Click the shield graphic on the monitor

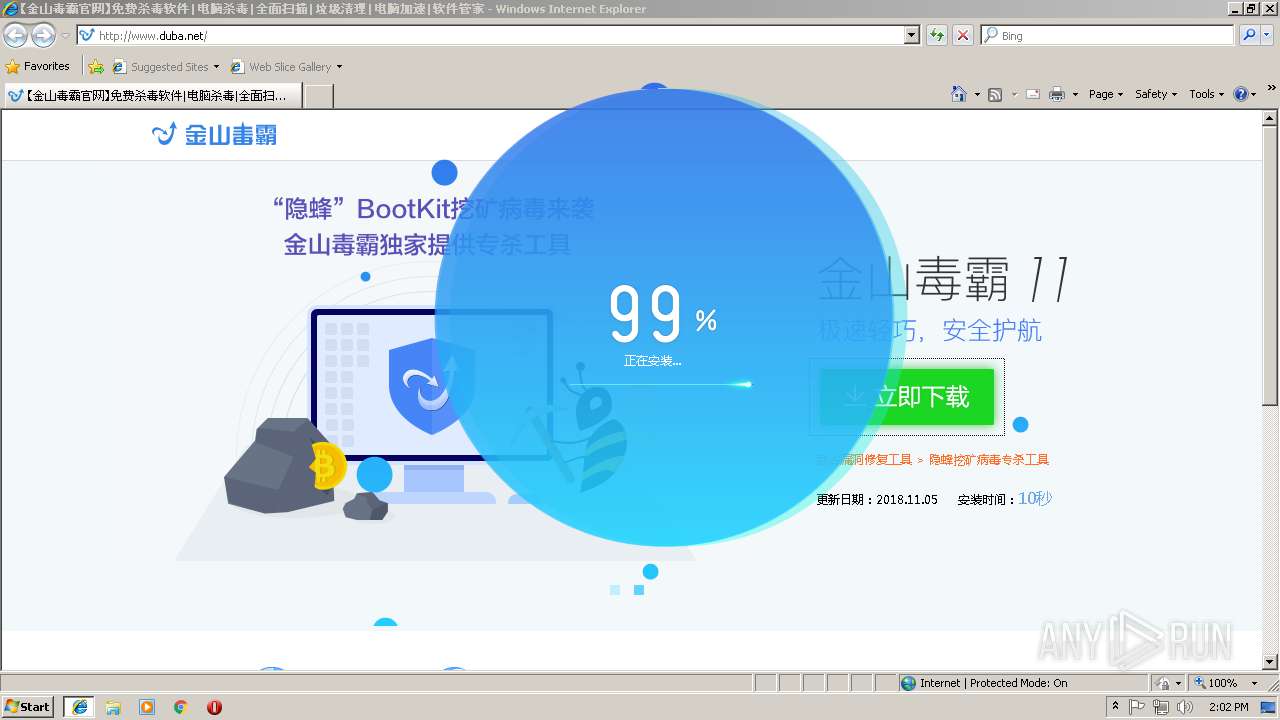point(432,385)
